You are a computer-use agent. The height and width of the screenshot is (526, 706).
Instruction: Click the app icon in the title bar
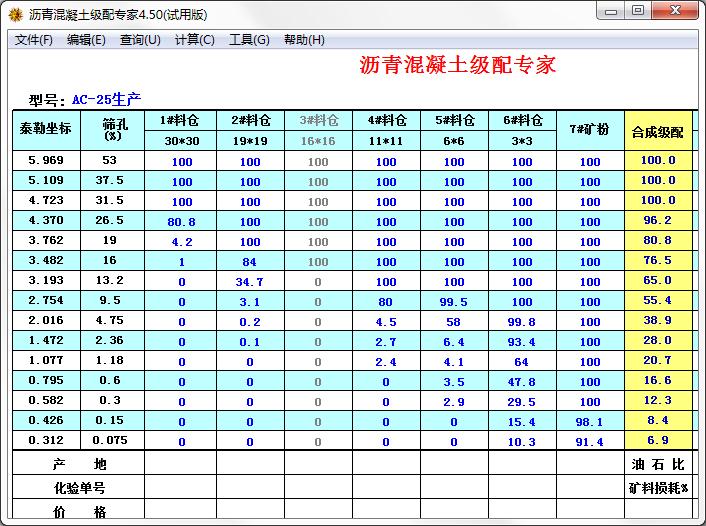tap(15, 13)
